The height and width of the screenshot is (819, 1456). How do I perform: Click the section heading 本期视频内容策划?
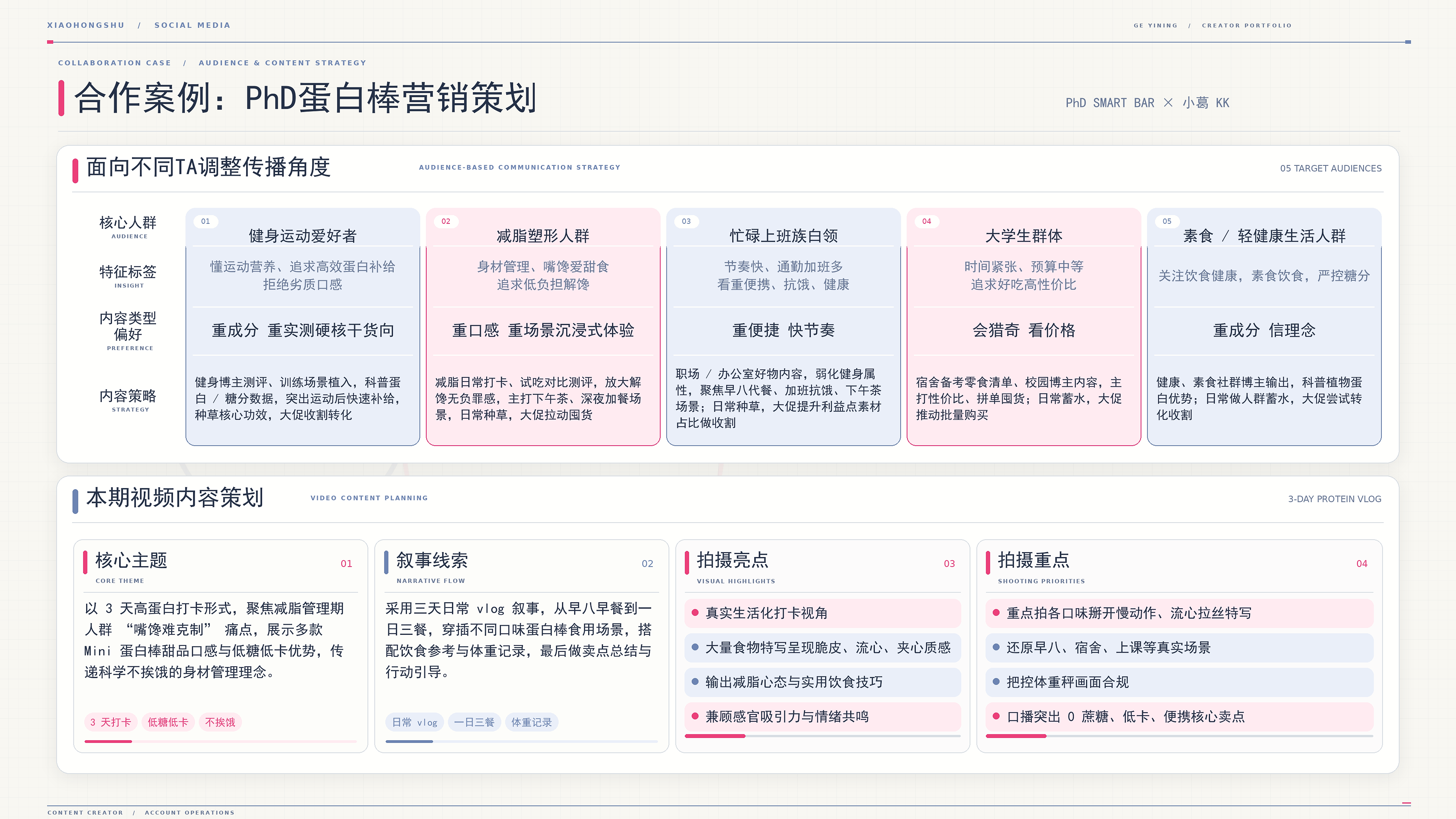(175, 498)
